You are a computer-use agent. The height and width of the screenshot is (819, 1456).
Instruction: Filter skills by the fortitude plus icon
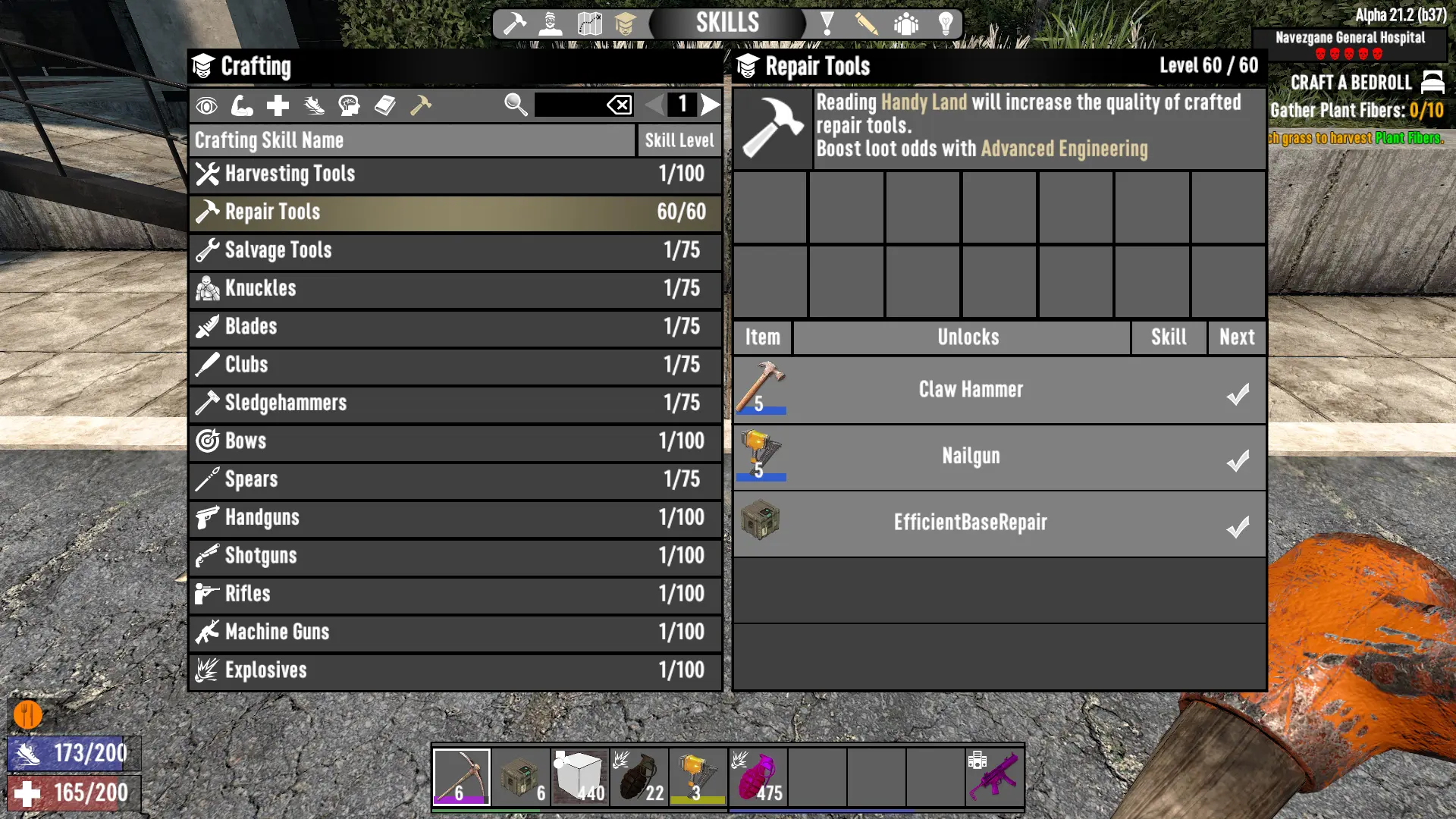click(x=278, y=105)
